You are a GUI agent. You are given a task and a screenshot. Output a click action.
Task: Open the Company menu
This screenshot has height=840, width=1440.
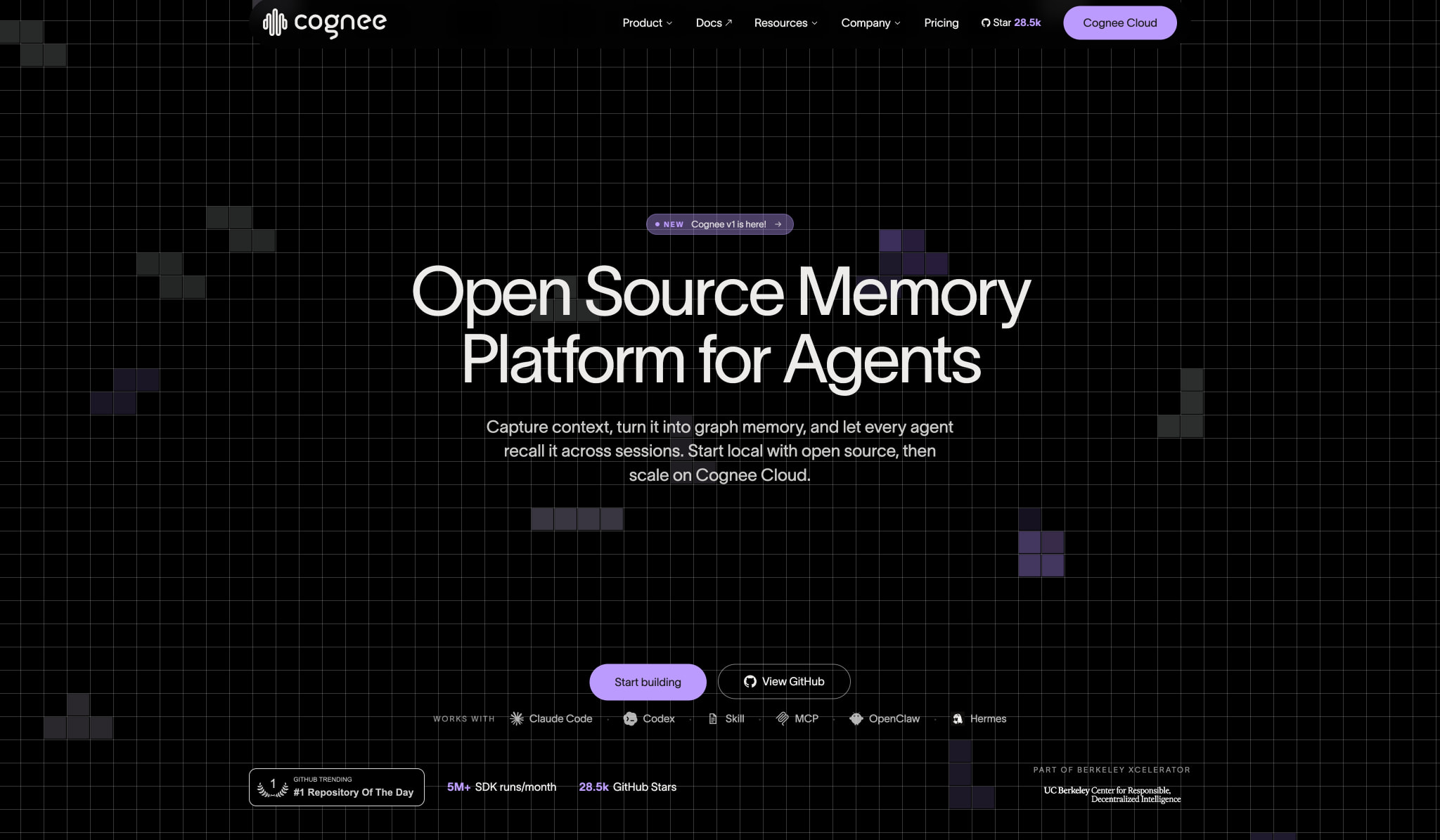[x=870, y=23]
